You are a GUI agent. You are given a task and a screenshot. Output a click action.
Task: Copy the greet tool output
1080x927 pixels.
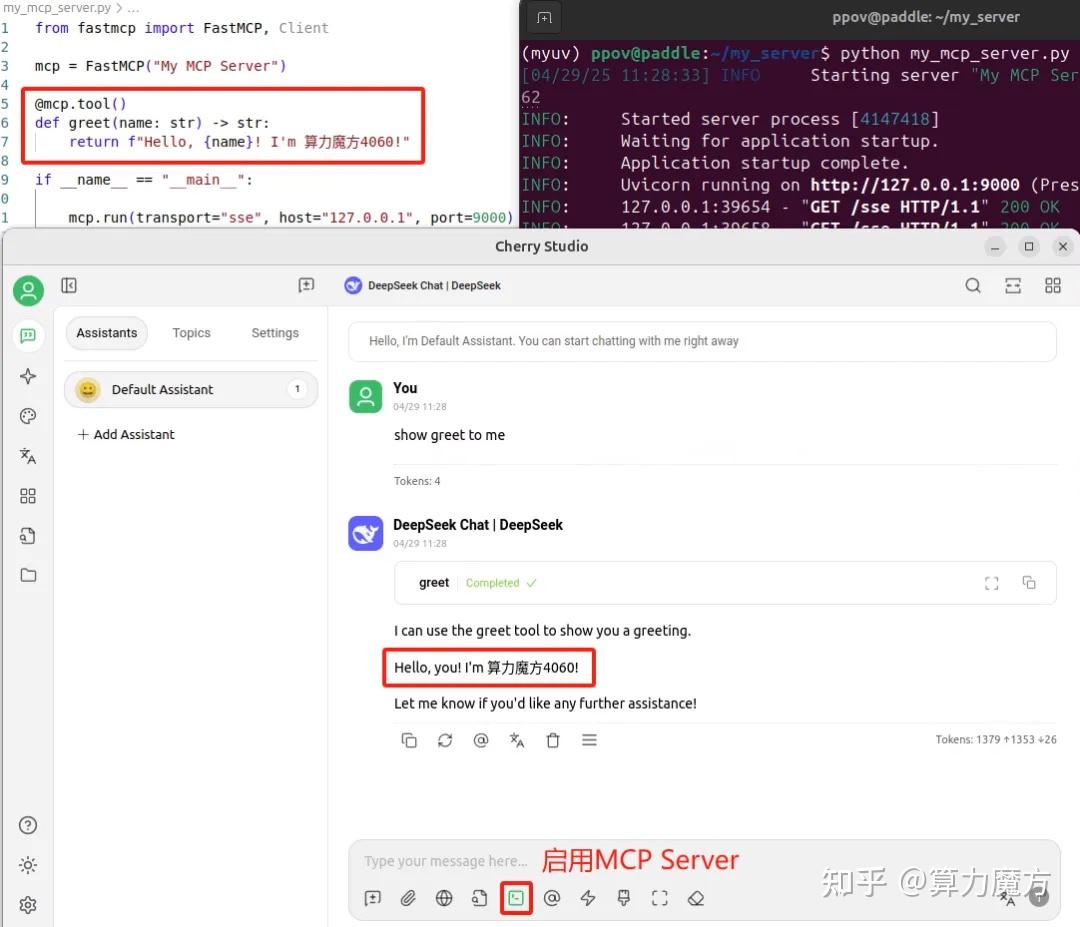pyautogui.click(x=1029, y=583)
